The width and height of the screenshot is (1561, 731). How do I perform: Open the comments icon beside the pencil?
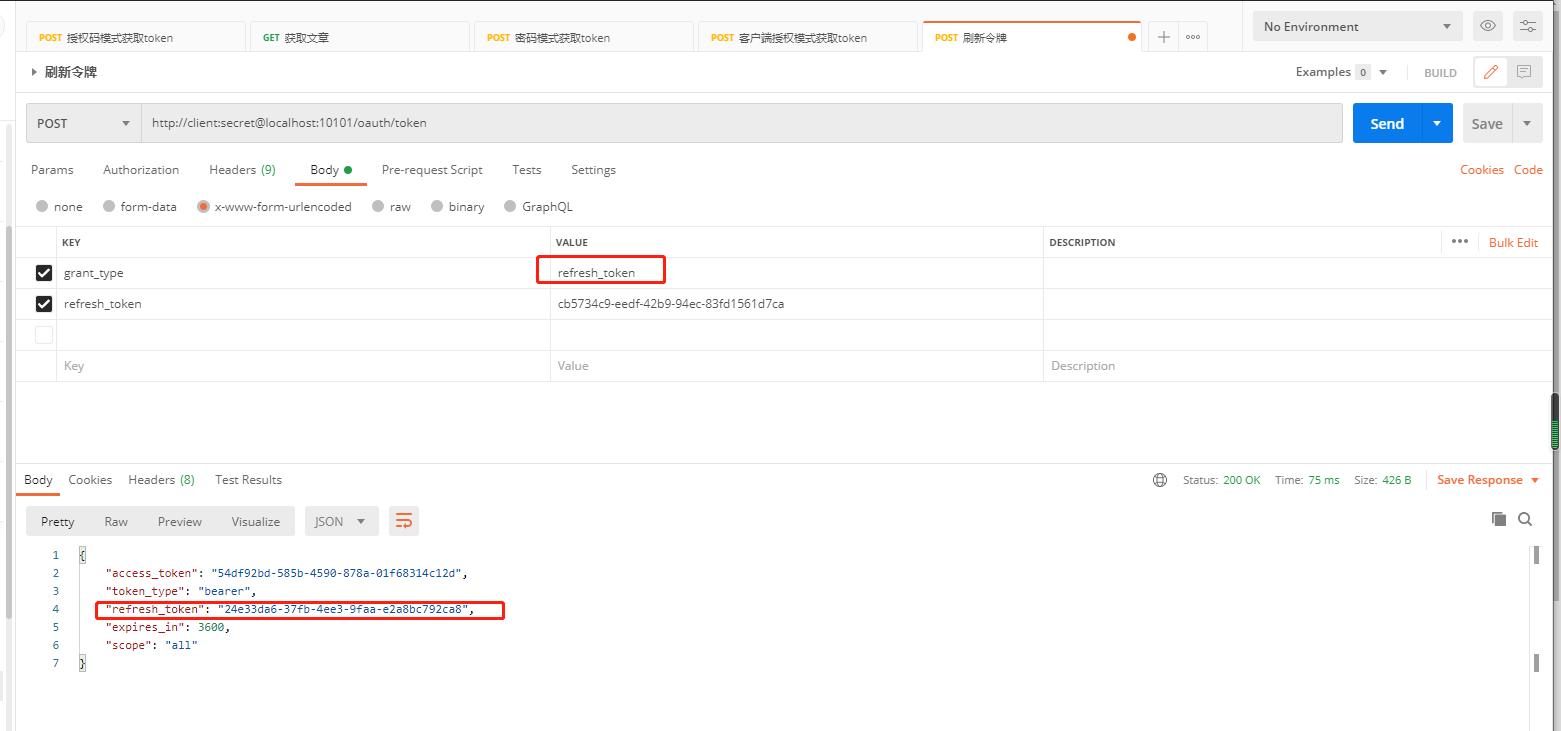(x=1524, y=72)
